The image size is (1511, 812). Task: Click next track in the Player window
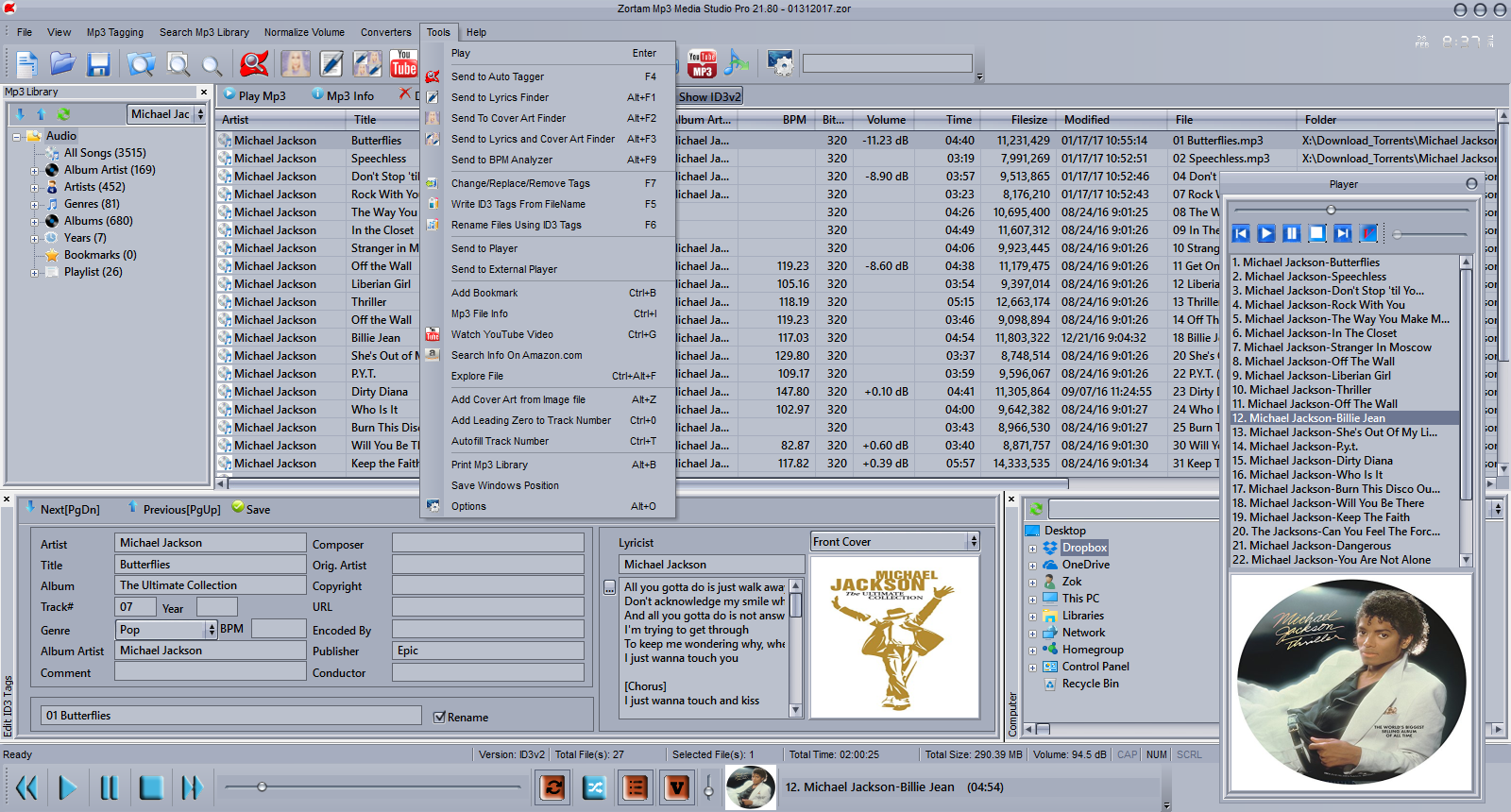coord(1343,233)
